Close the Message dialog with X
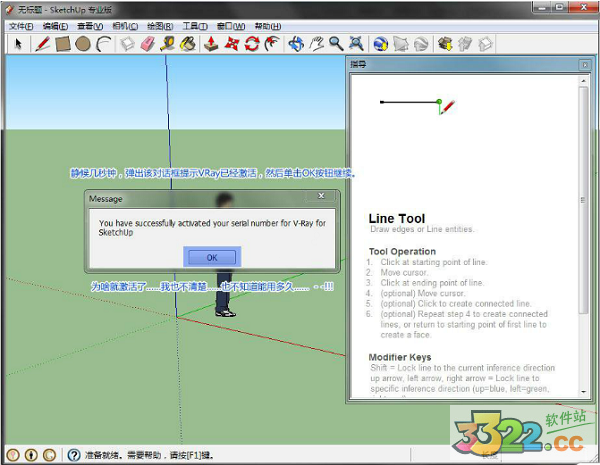Image resolution: width=600 pixels, height=465 pixels. [321, 196]
